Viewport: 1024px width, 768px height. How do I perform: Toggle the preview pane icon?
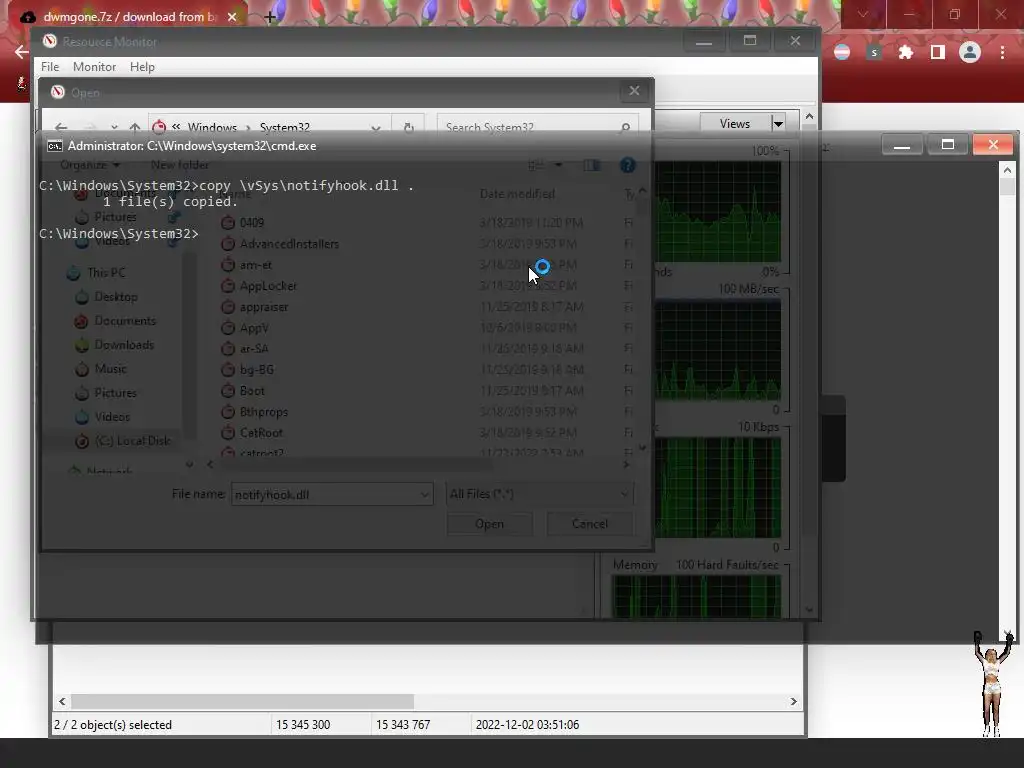(592, 165)
